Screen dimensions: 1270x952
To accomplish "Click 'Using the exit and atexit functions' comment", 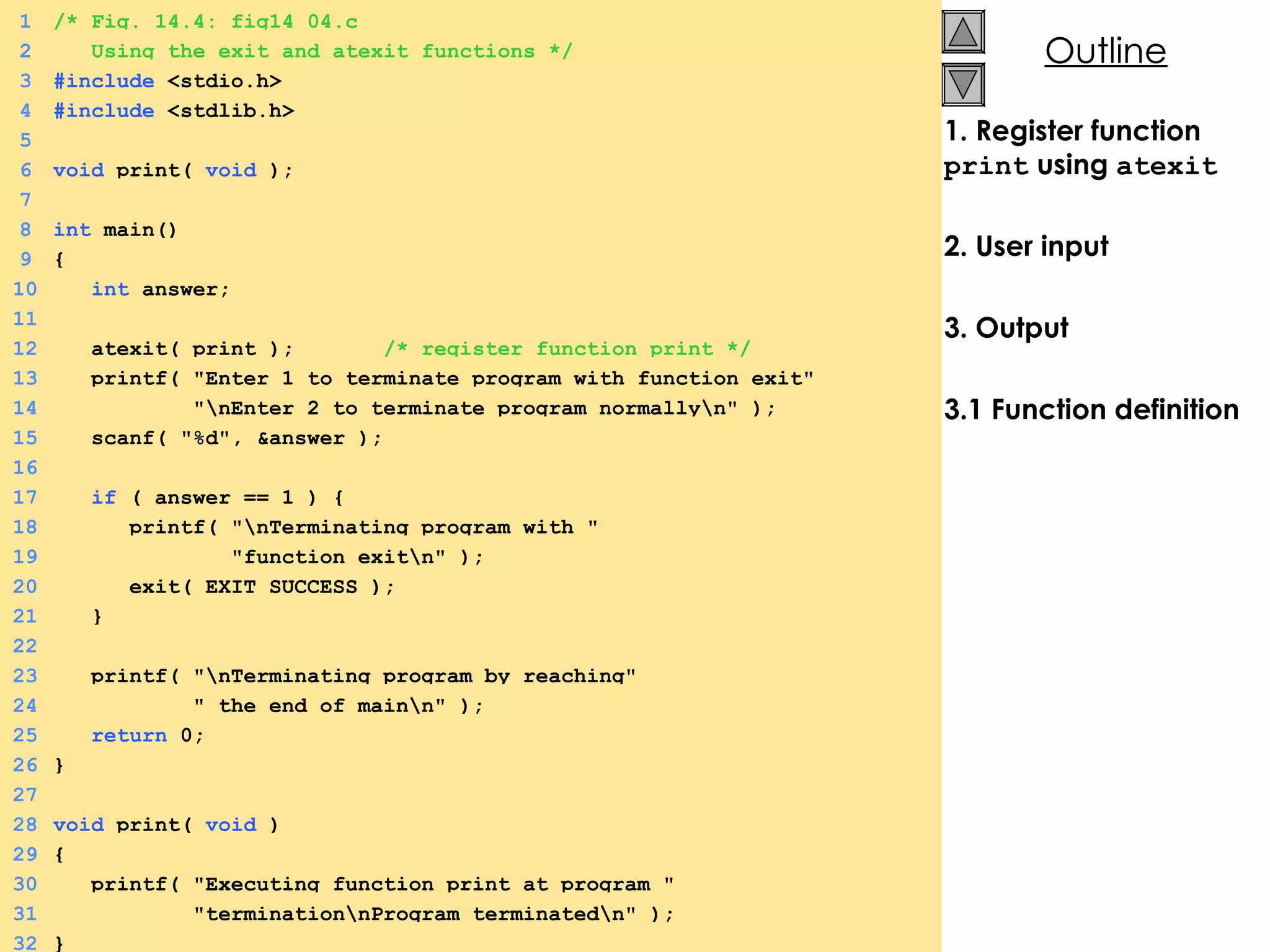I will [331, 51].
